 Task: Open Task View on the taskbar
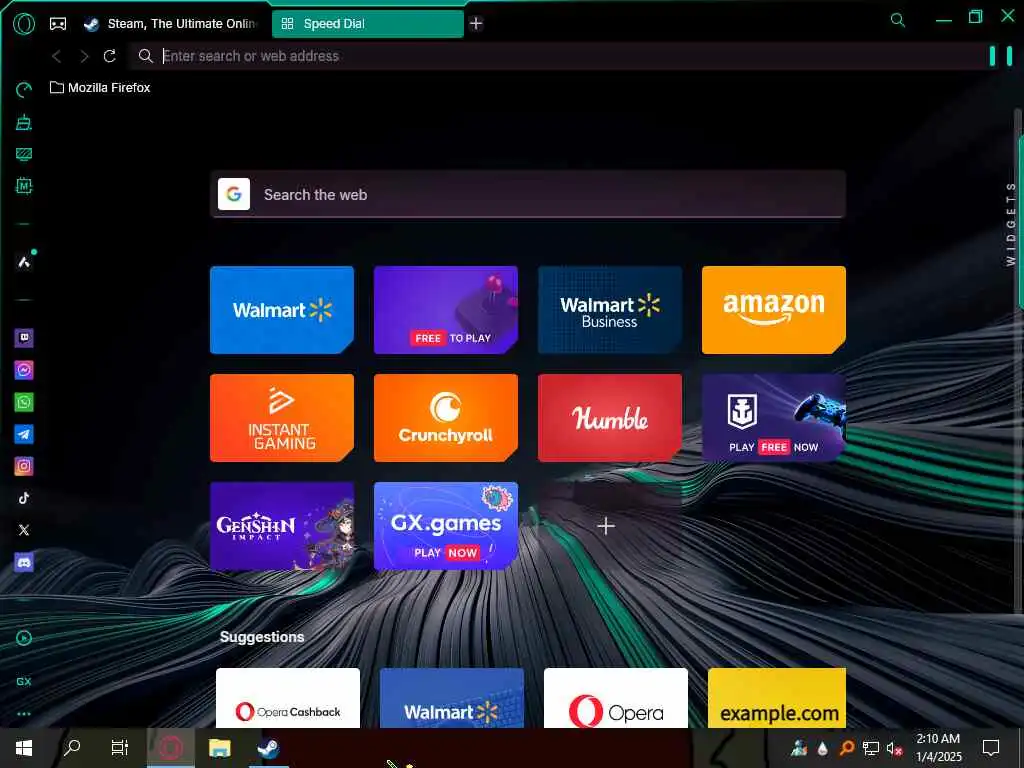(x=120, y=747)
